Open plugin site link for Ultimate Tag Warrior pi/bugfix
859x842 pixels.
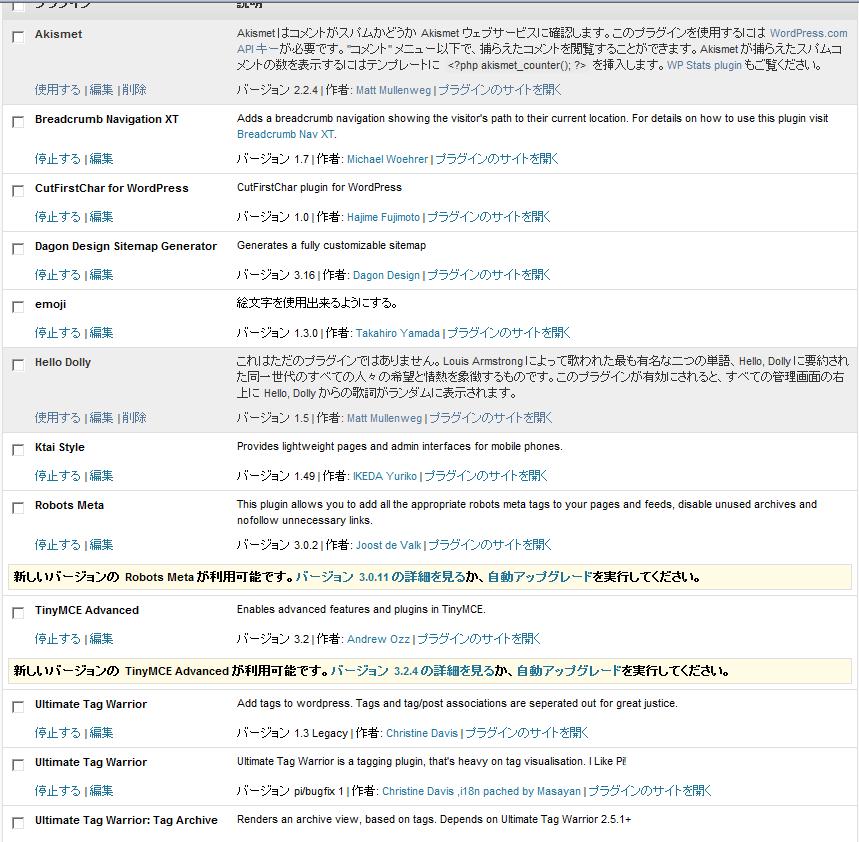click(x=650, y=792)
